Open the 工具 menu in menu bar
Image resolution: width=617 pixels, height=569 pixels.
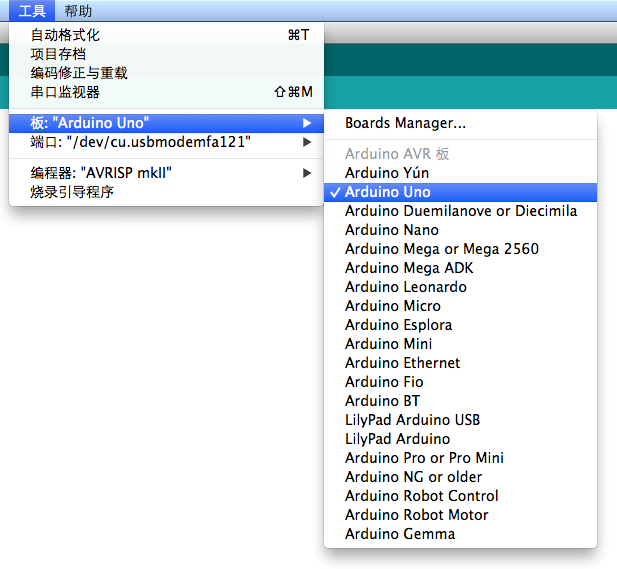[x=32, y=11]
